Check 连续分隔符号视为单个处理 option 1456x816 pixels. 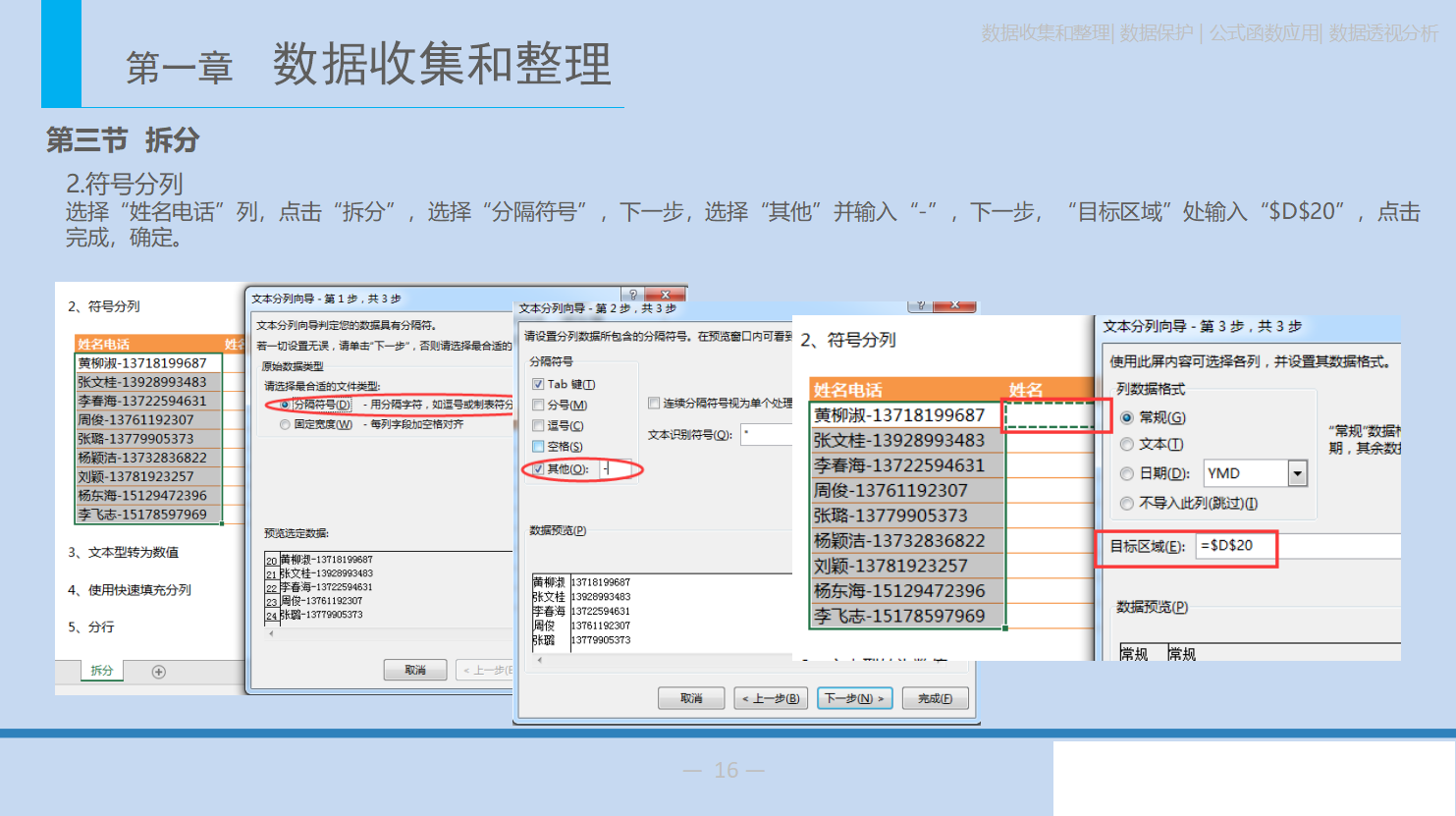pos(654,403)
